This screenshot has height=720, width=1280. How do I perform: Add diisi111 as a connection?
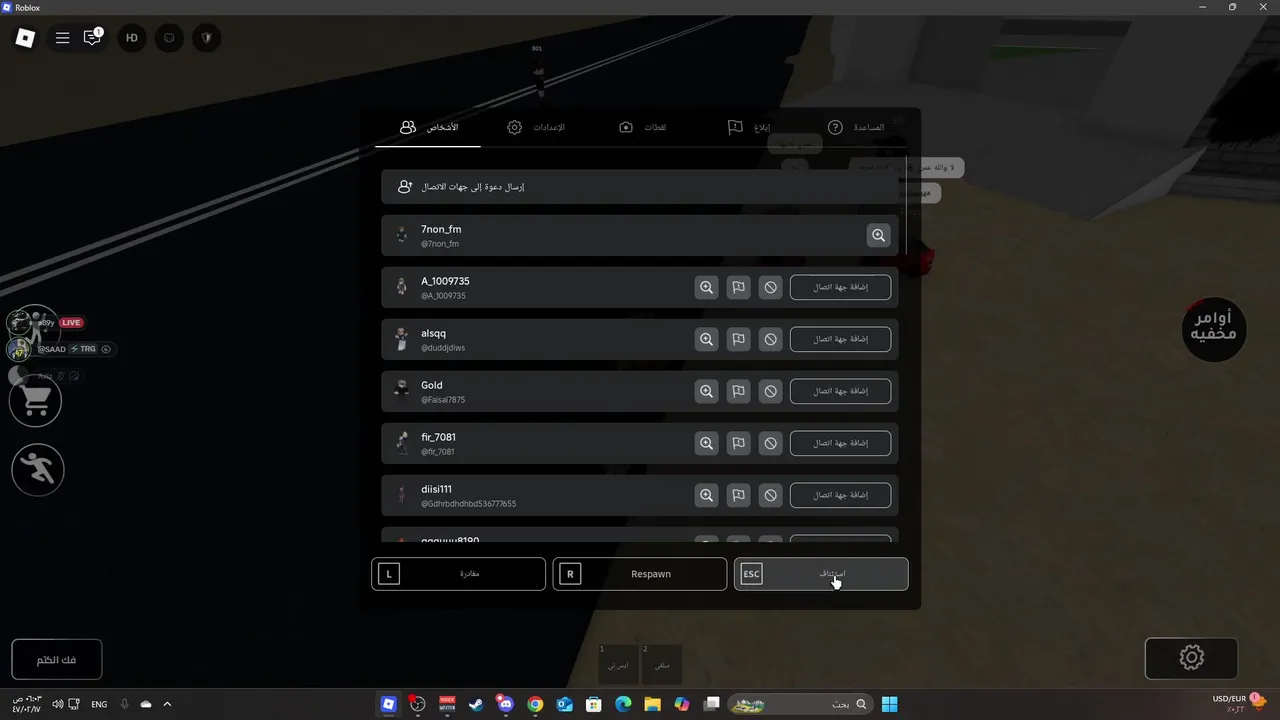pos(840,495)
